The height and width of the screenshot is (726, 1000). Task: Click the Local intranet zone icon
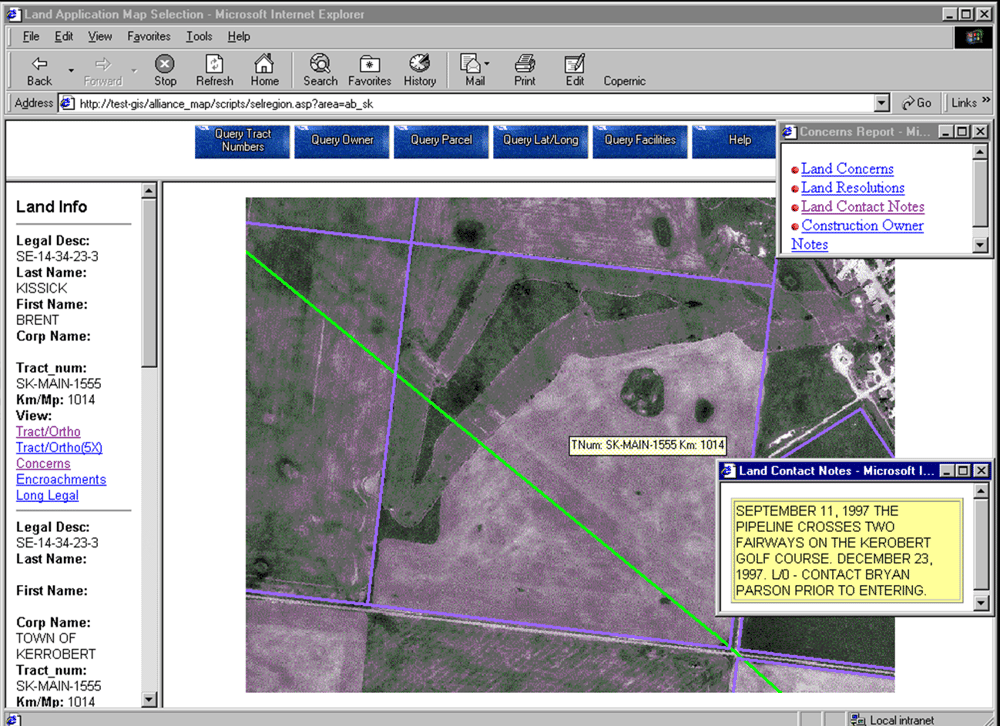(x=857, y=720)
